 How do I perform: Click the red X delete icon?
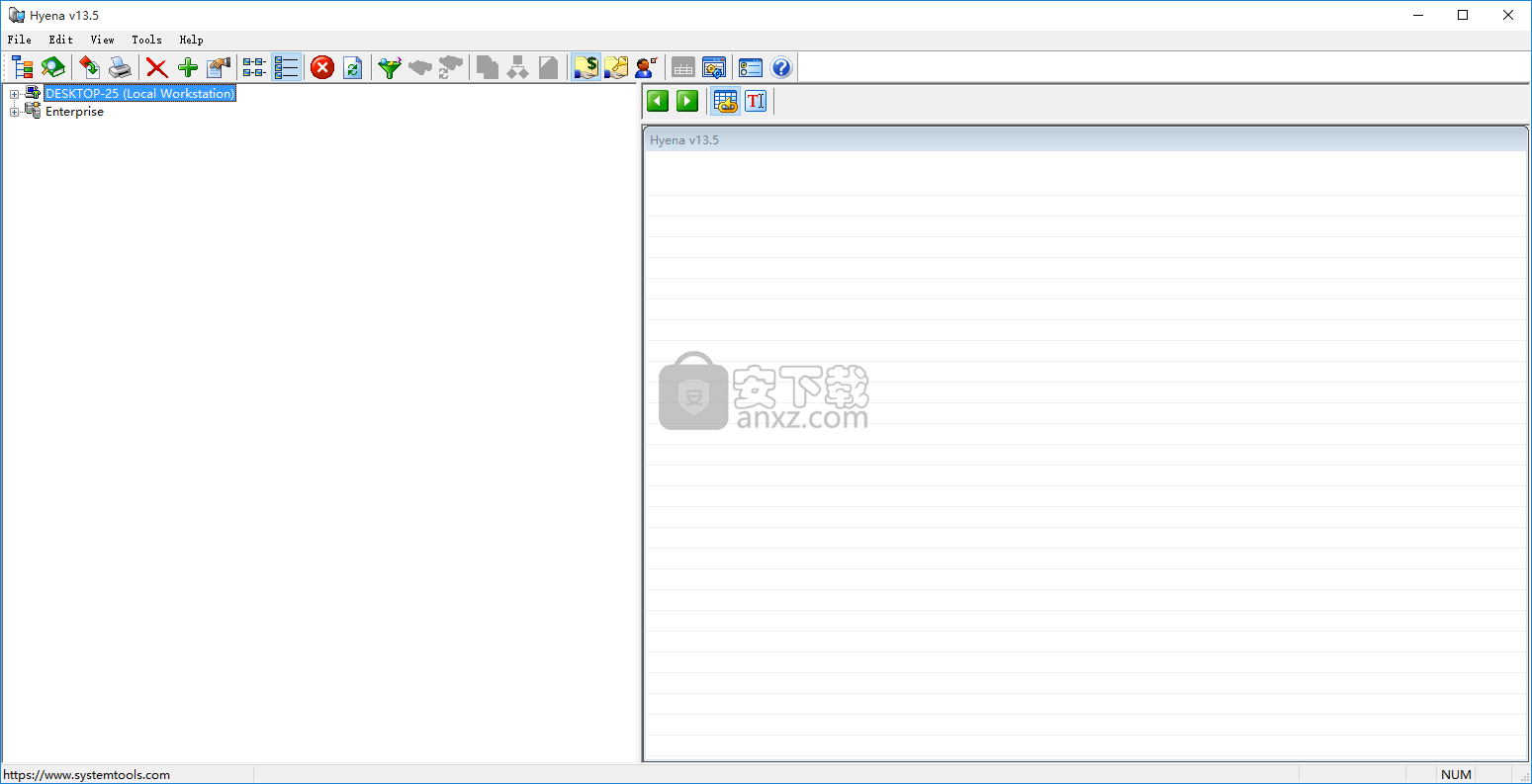pyautogui.click(x=157, y=67)
